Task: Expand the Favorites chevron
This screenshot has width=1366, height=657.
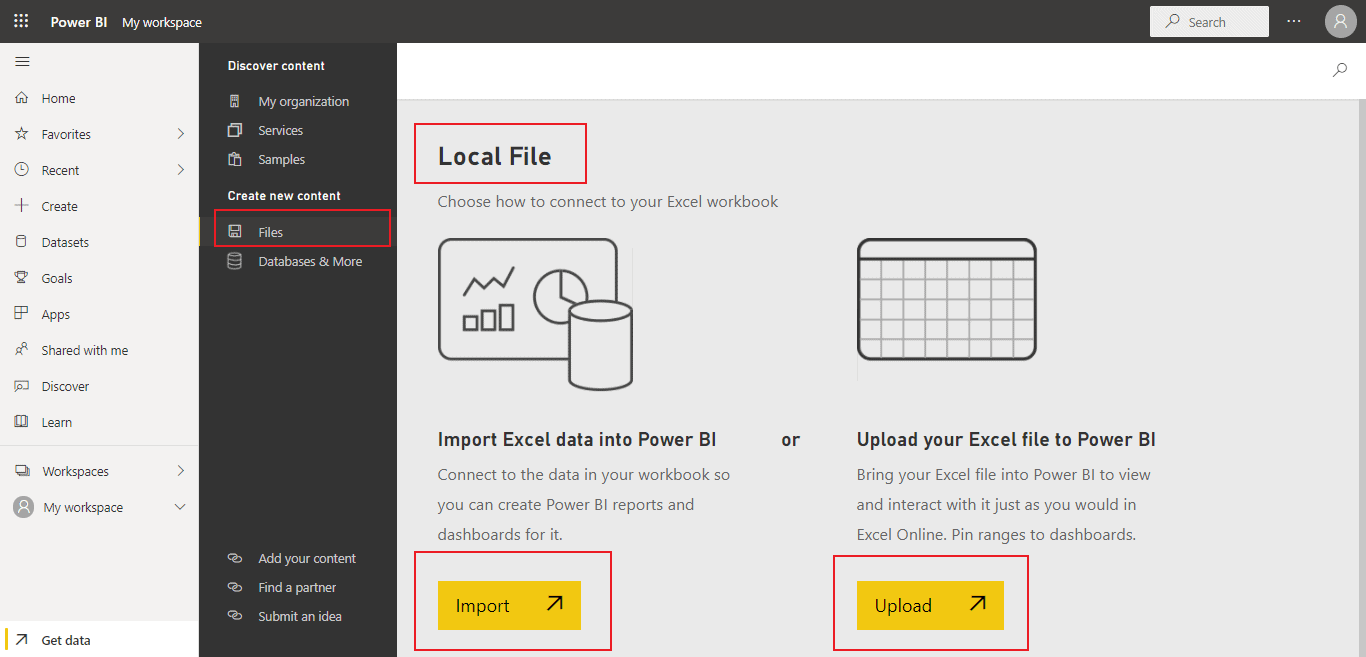Action: tap(181, 134)
